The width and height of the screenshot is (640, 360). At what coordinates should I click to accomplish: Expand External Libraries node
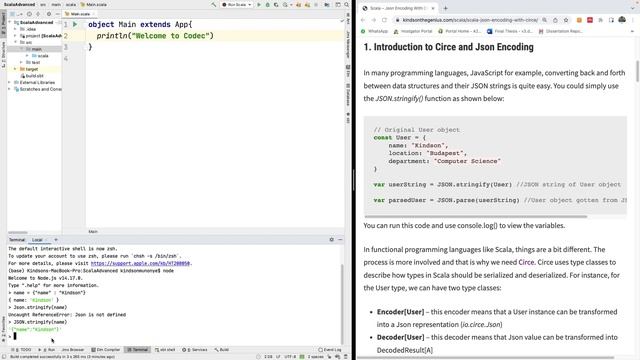coord(10,82)
